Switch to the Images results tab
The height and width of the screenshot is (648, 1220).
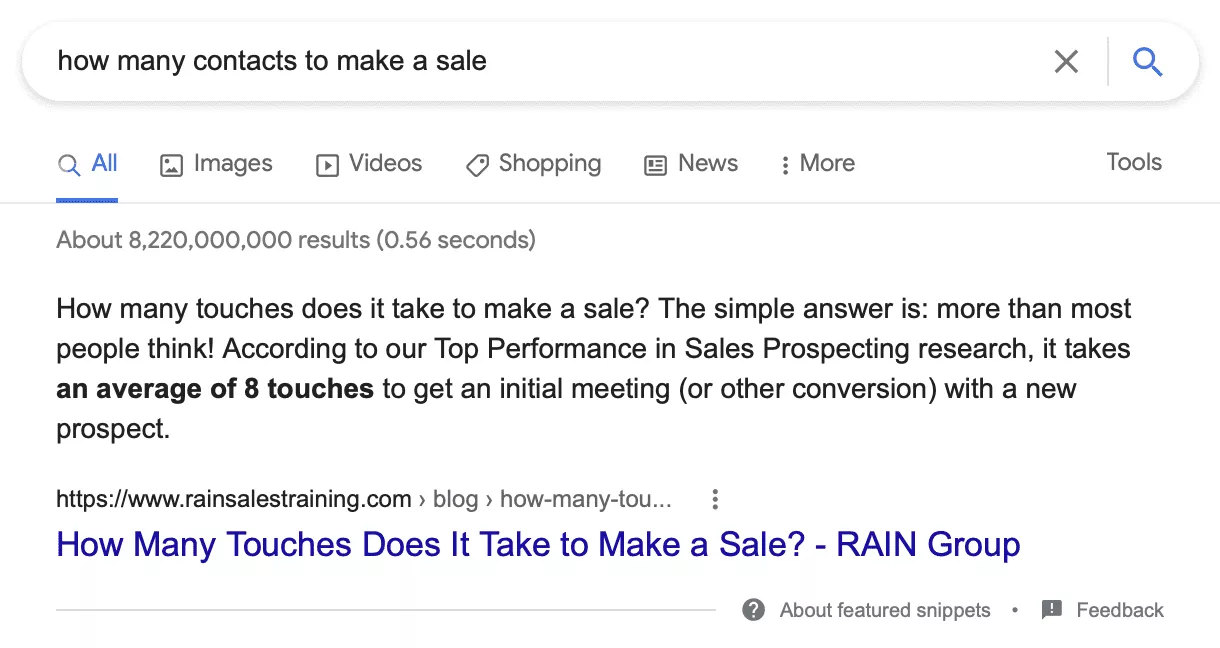pyautogui.click(x=216, y=164)
